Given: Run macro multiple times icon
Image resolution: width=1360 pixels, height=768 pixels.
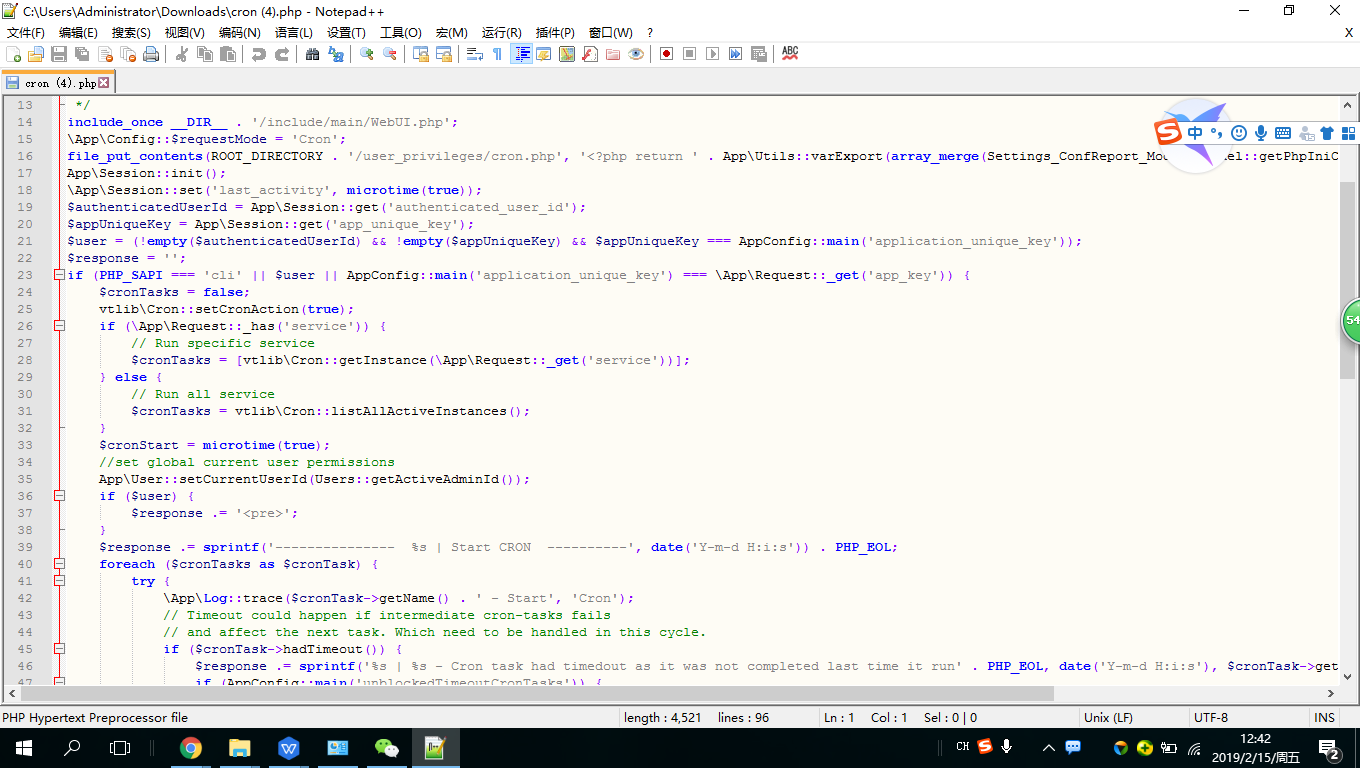Looking at the screenshot, I should (x=735, y=54).
